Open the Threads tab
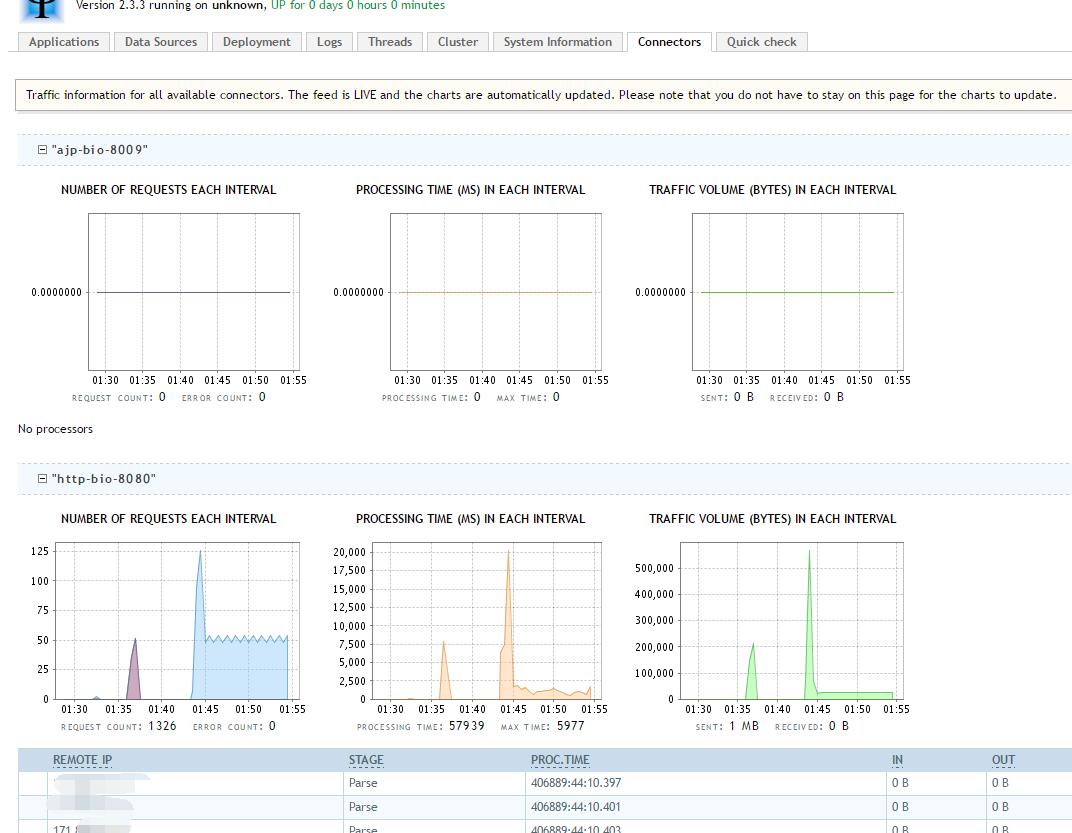 click(x=390, y=42)
